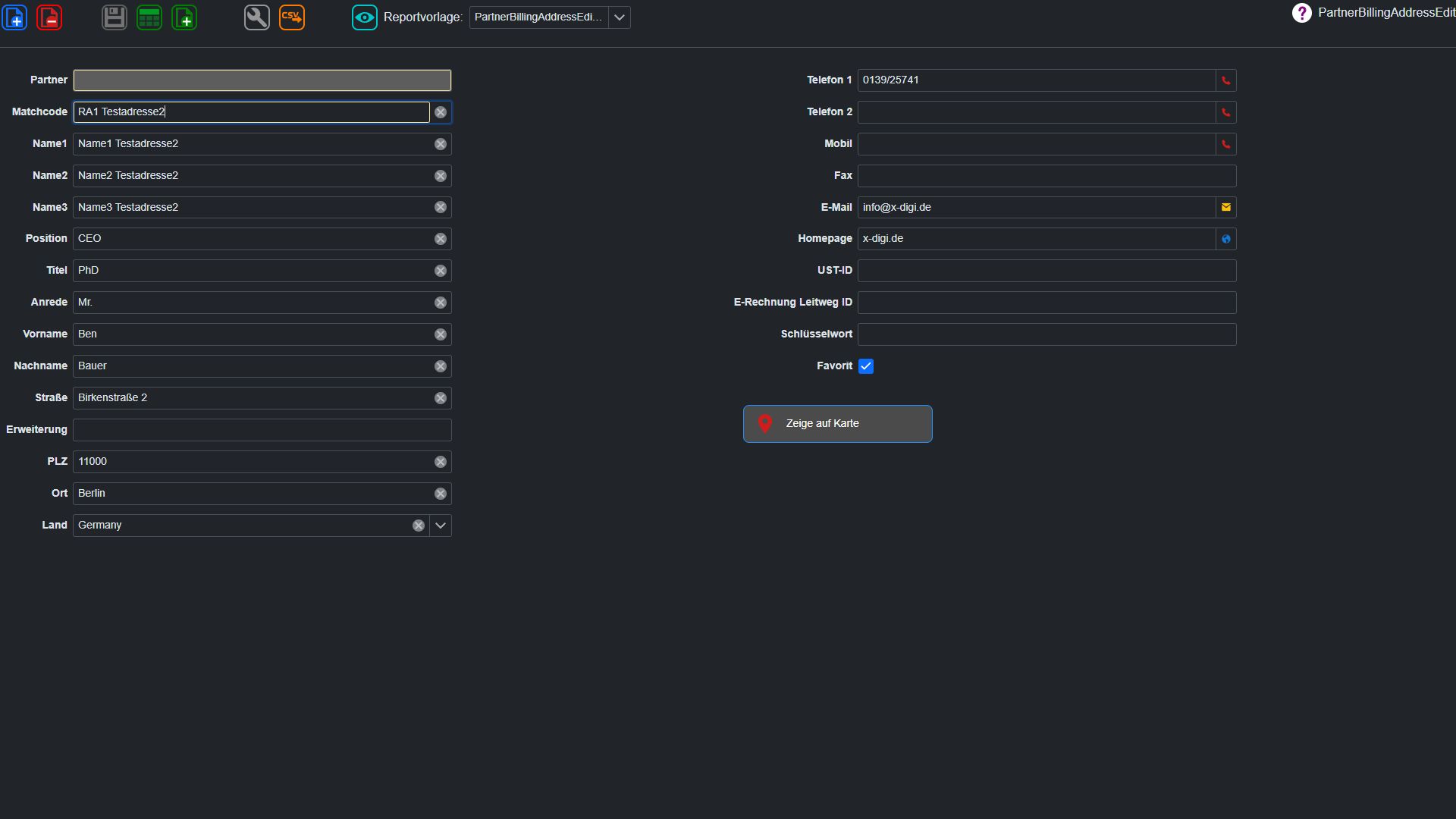Click the orange CSV export icon
Image resolution: width=1456 pixels, height=819 pixels.
tap(292, 17)
